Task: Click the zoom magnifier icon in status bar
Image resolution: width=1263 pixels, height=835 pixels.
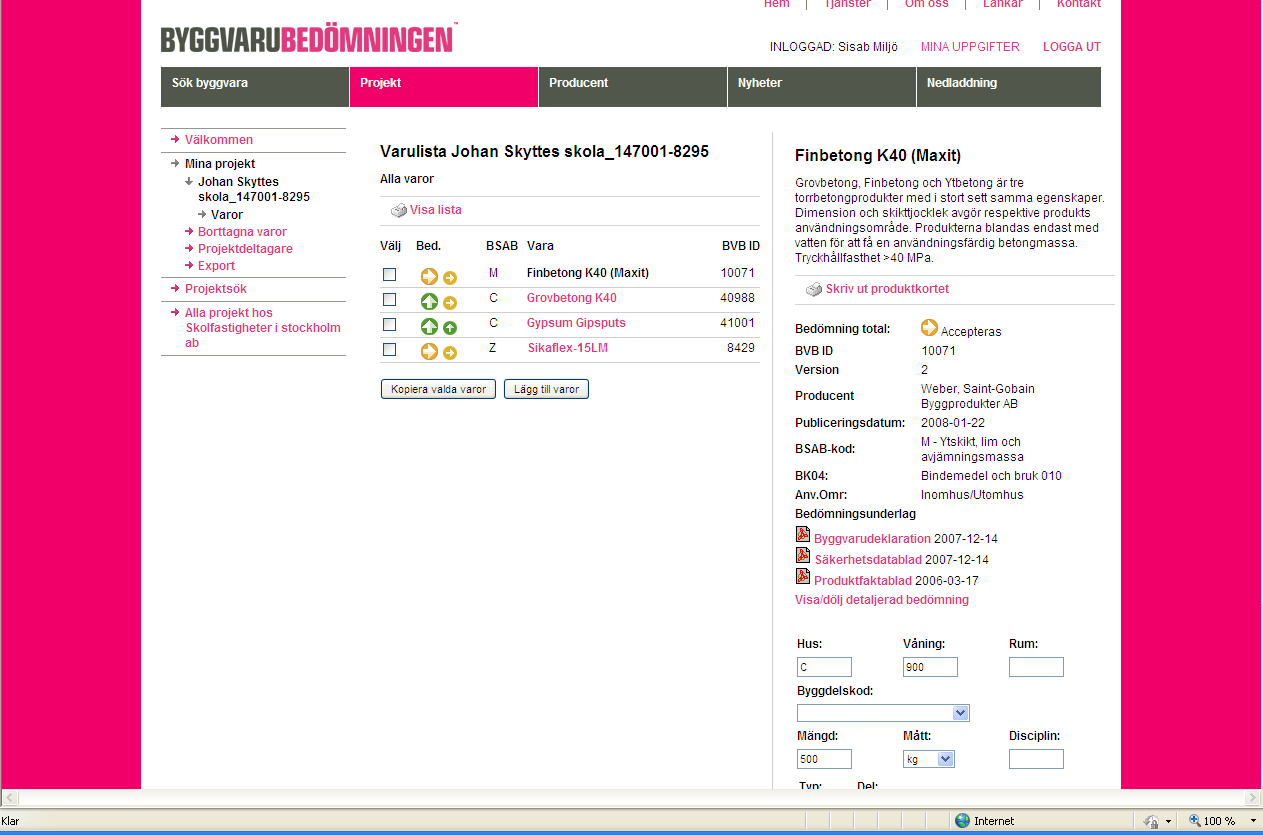Action: (x=1194, y=821)
